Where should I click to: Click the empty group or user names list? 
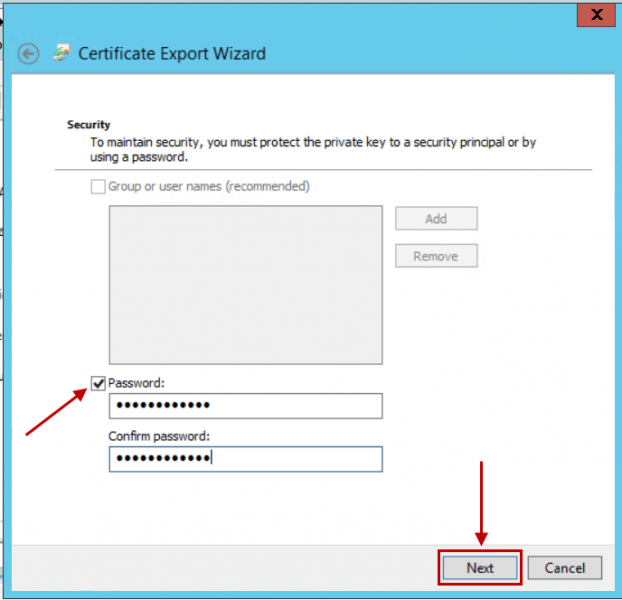(x=245, y=284)
